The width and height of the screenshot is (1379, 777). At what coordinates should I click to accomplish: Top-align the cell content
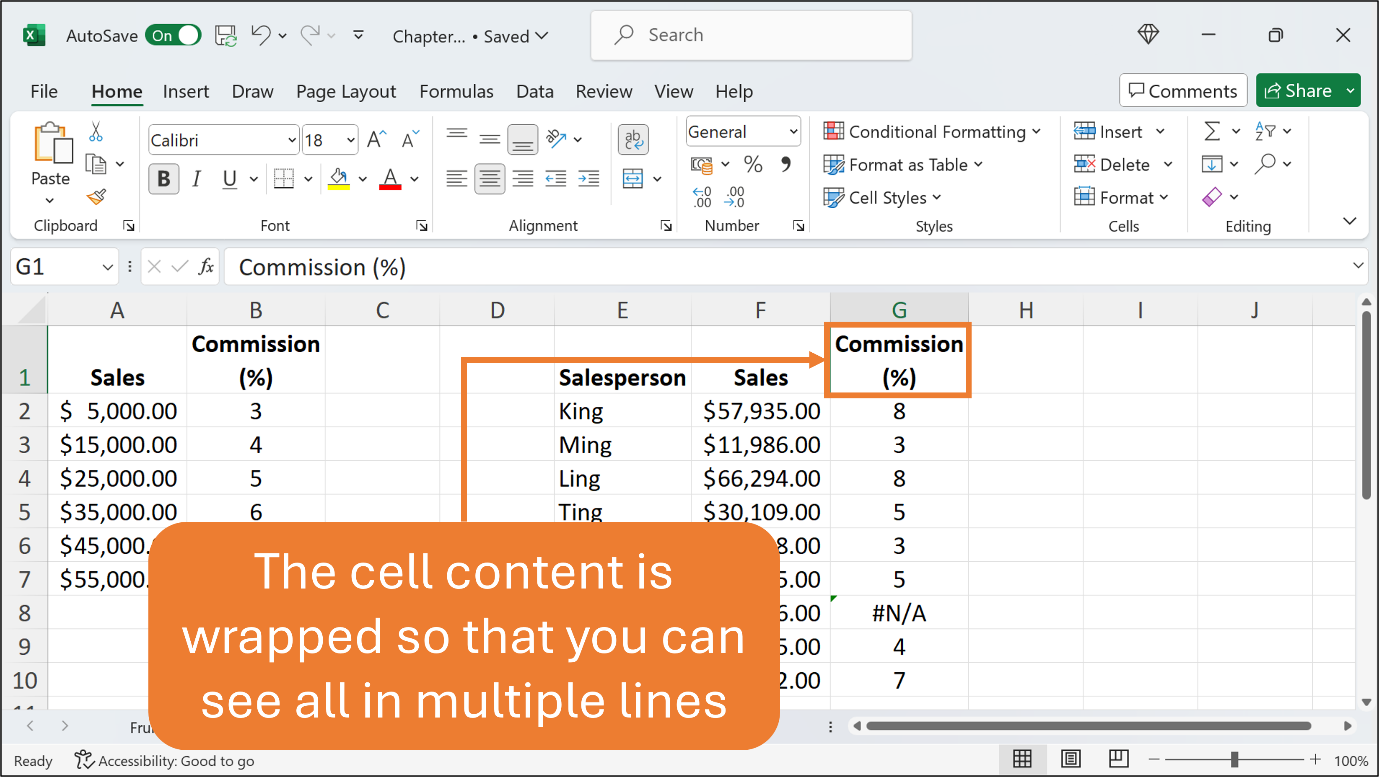[x=457, y=135]
